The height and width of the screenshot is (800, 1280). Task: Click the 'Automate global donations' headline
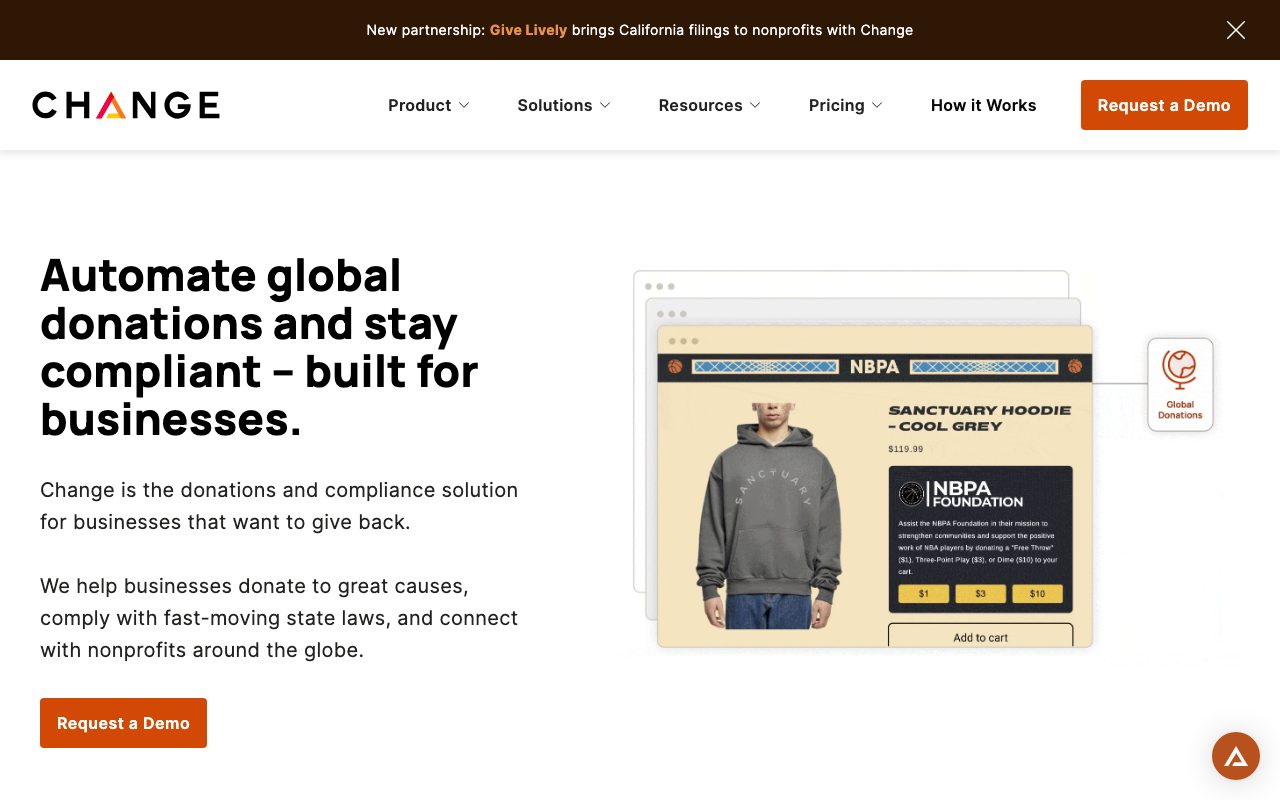coord(259,347)
